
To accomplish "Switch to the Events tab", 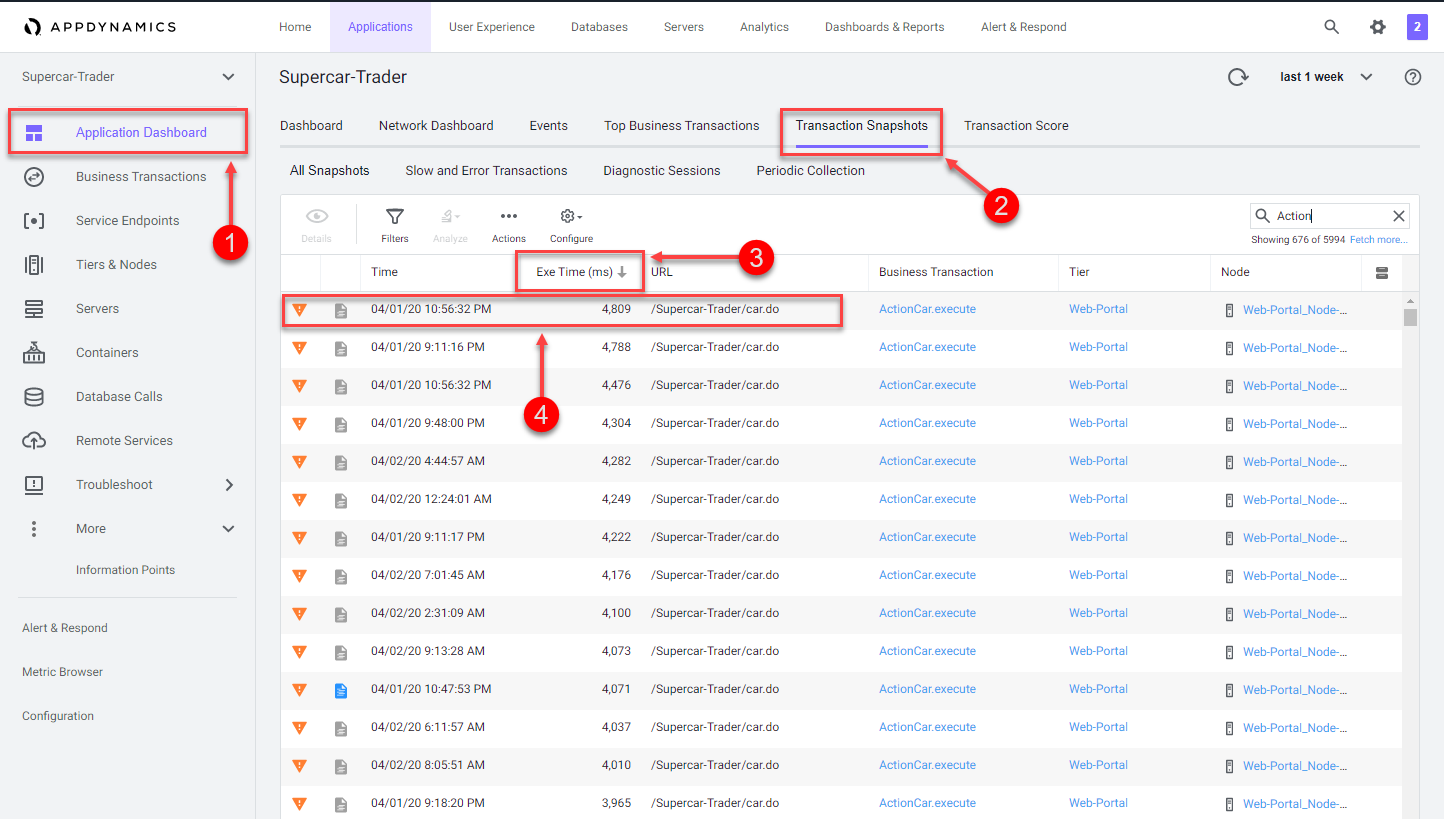I will click(x=549, y=126).
